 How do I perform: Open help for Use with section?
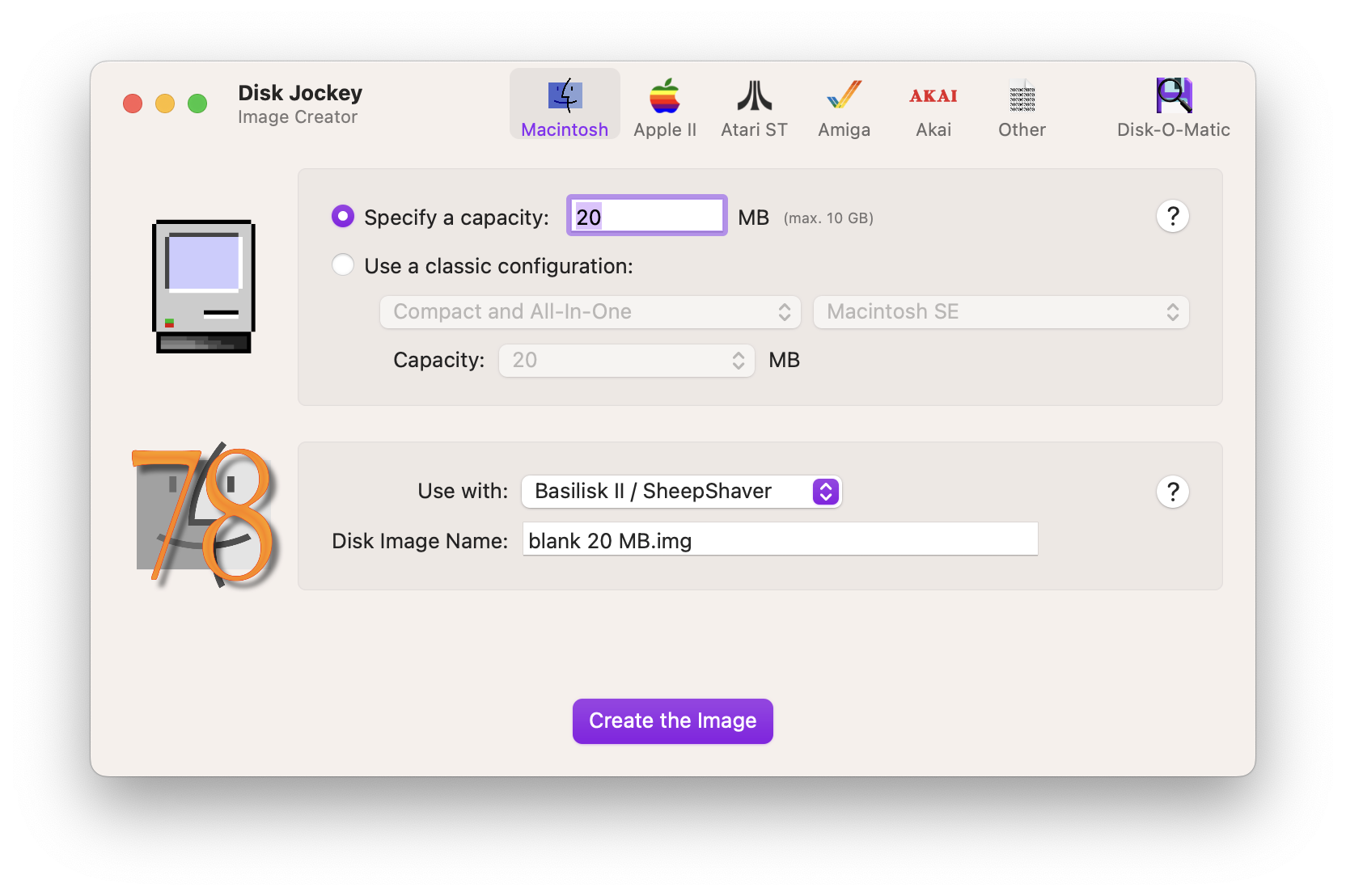coord(1172,492)
